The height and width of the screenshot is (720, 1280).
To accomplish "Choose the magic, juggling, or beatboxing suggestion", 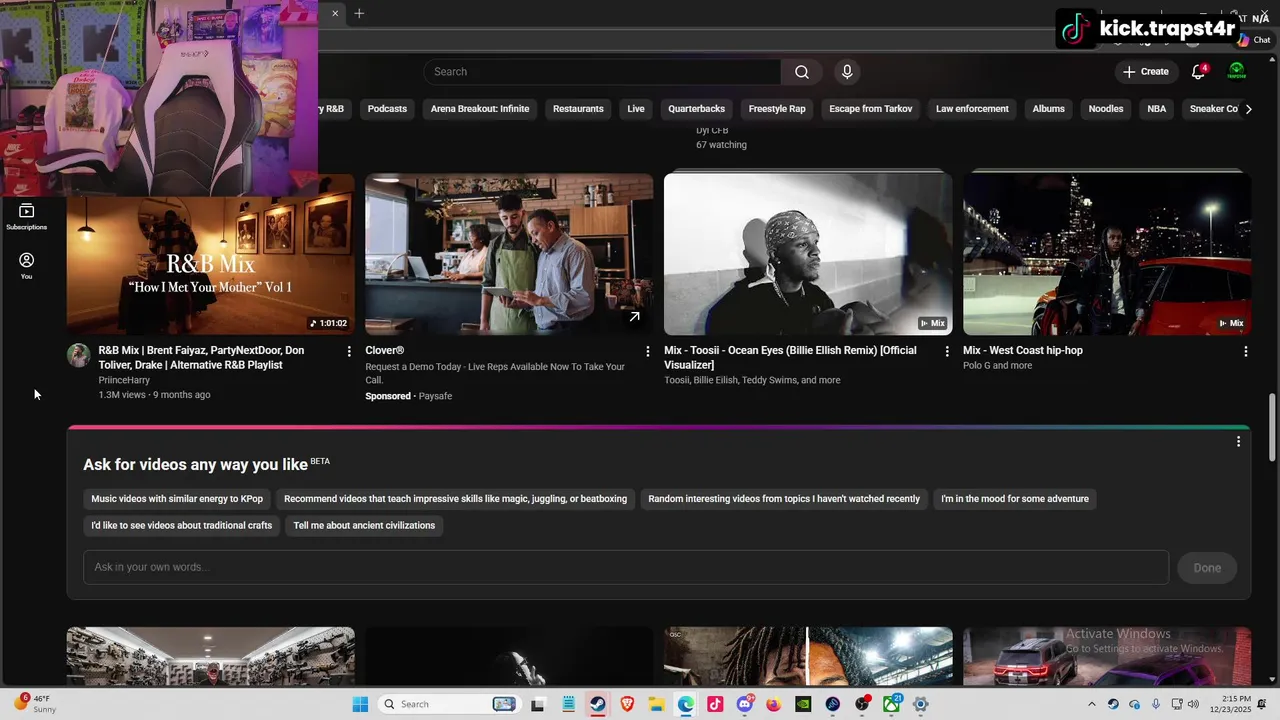I will (x=455, y=499).
